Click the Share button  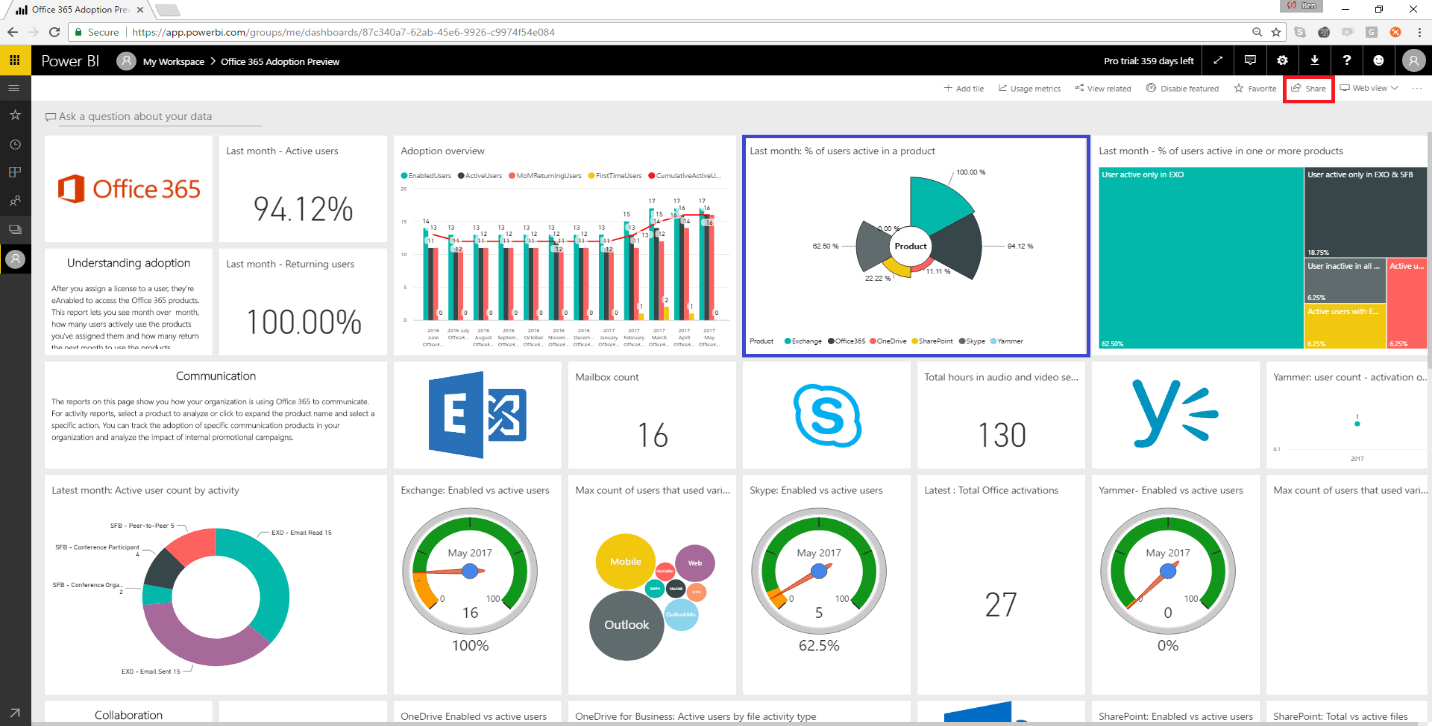click(x=1308, y=88)
